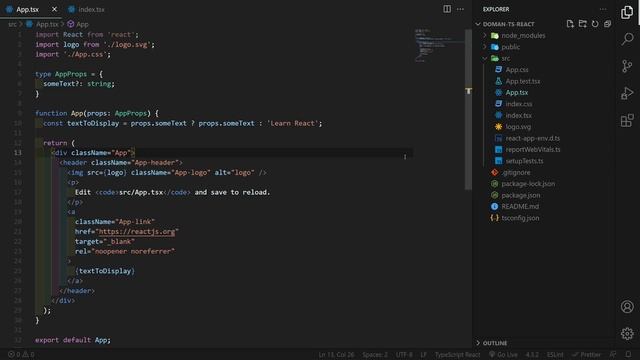Expand the public folder

pyautogui.click(x=511, y=47)
